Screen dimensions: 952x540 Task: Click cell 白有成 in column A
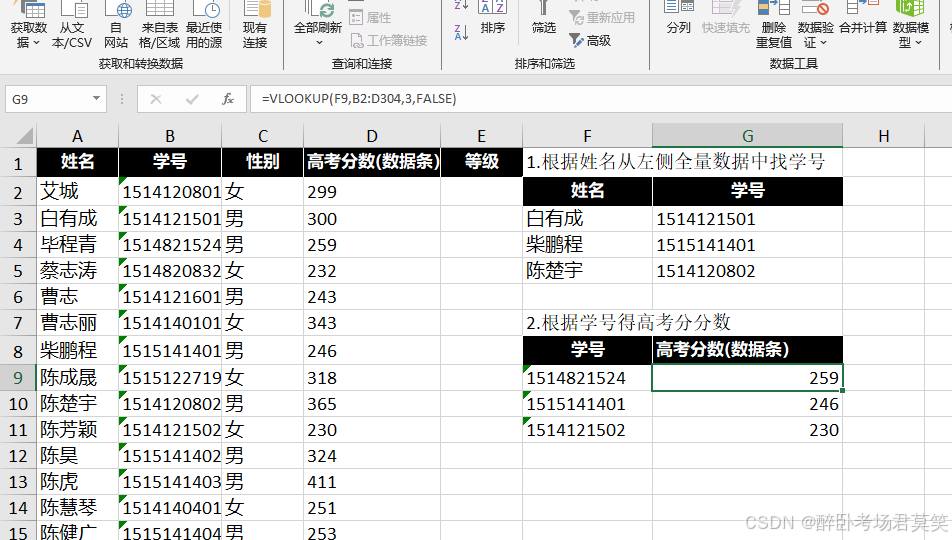pos(77,219)
